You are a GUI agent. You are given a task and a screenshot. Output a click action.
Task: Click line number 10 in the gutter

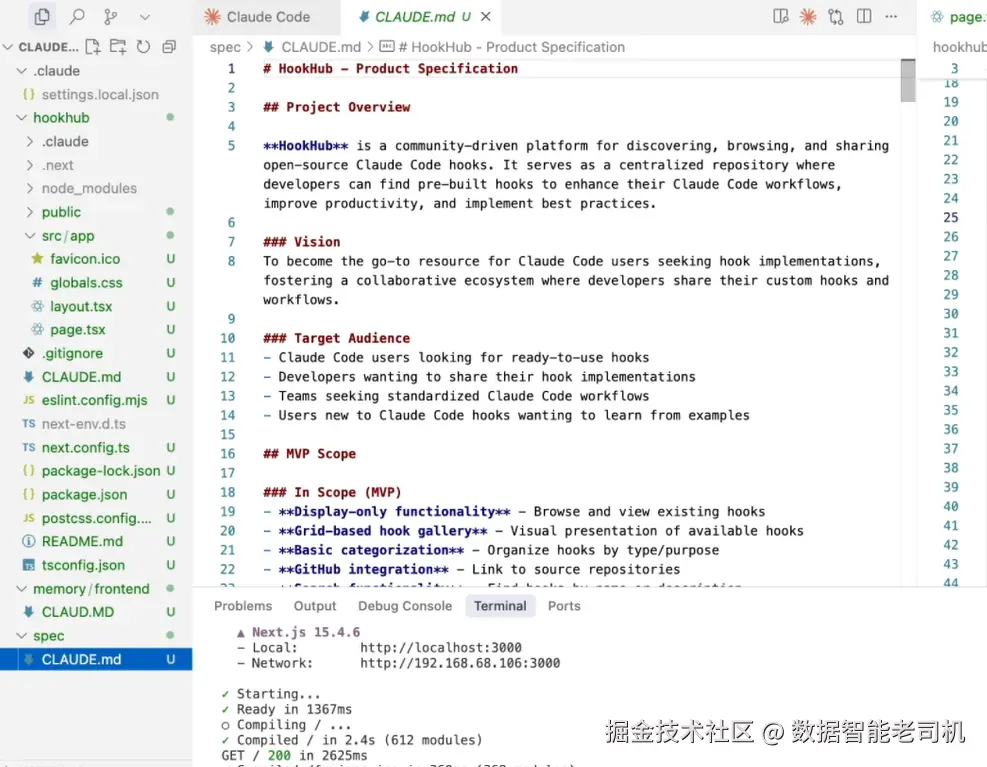coord(228,338)
